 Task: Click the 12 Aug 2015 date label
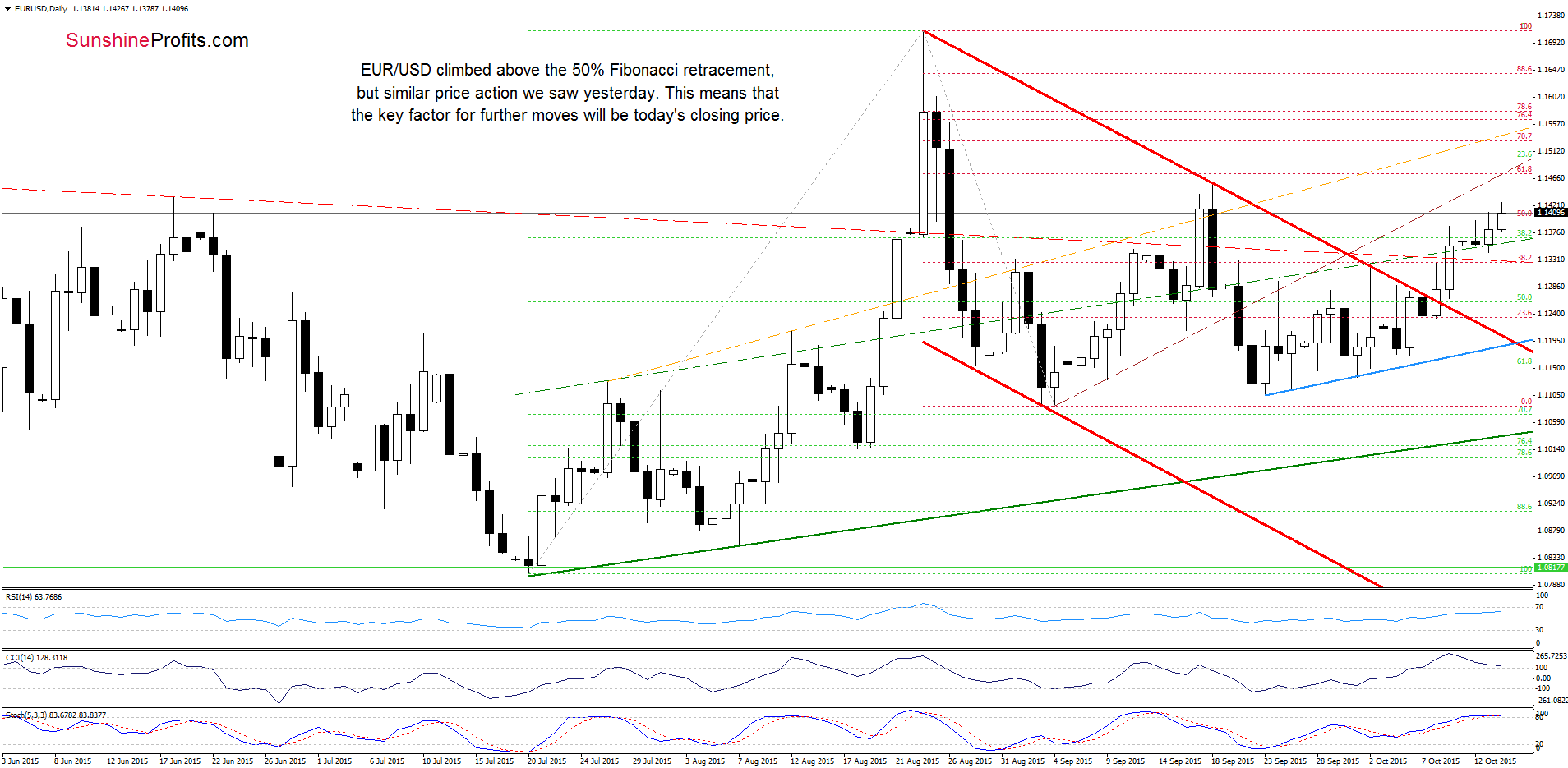tap(812, 761)
